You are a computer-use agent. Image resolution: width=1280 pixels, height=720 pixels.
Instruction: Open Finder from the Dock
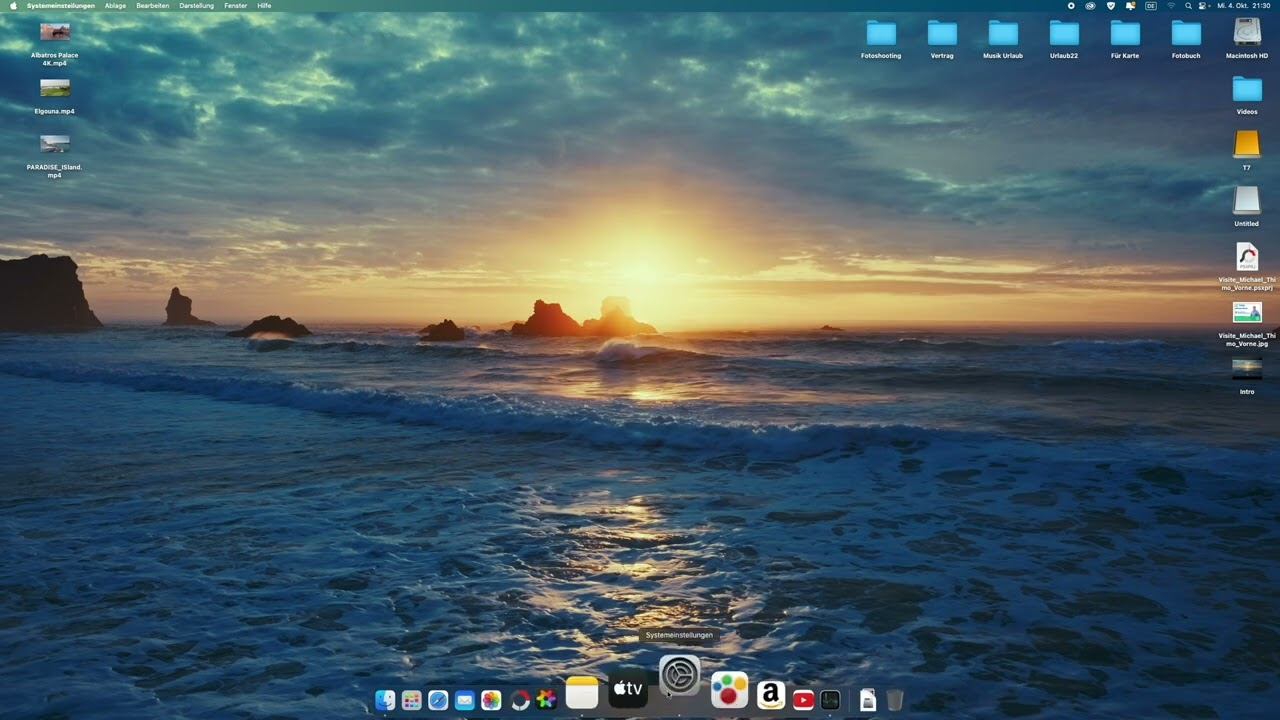click(x=385, y=700)
